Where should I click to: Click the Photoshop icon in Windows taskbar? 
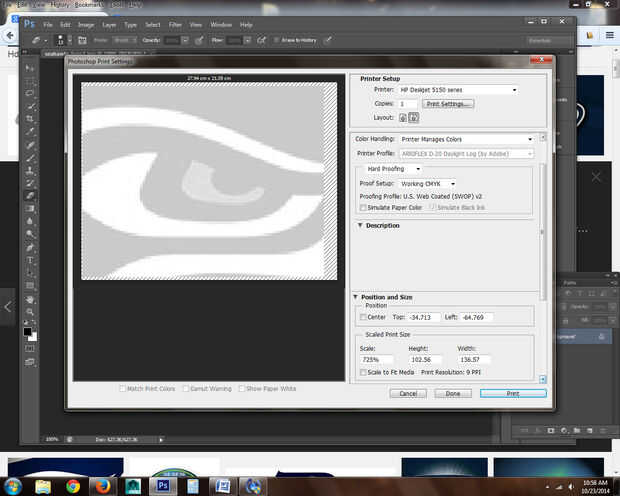point(162,485)
